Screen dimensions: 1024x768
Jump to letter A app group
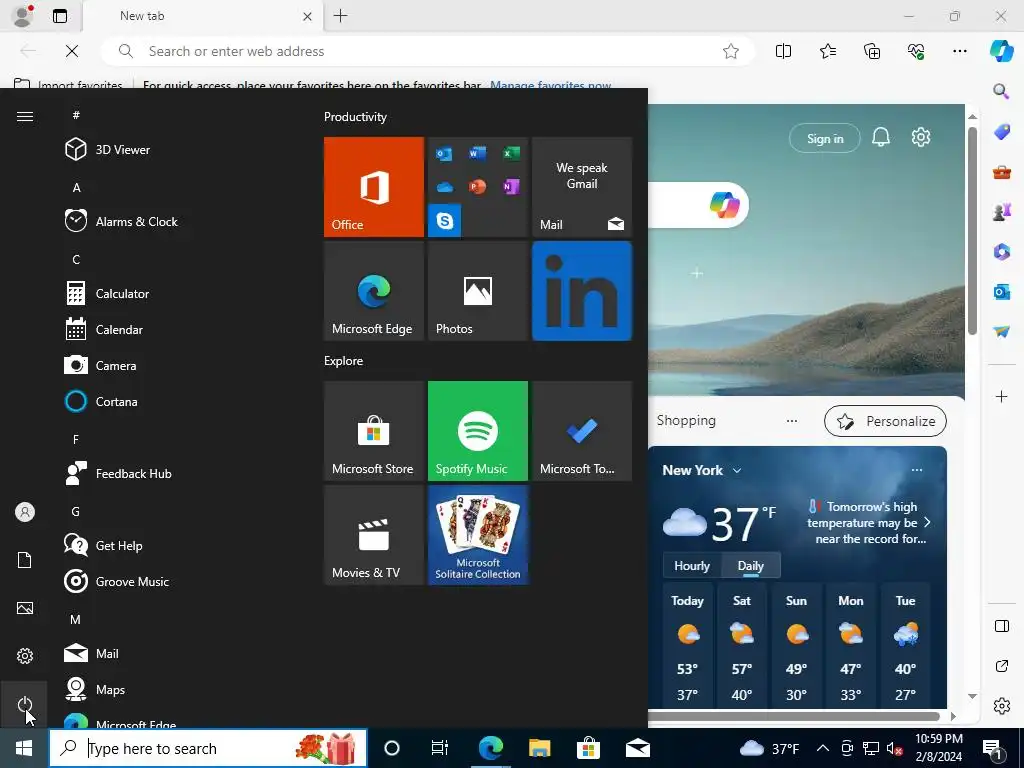(76, 187)
